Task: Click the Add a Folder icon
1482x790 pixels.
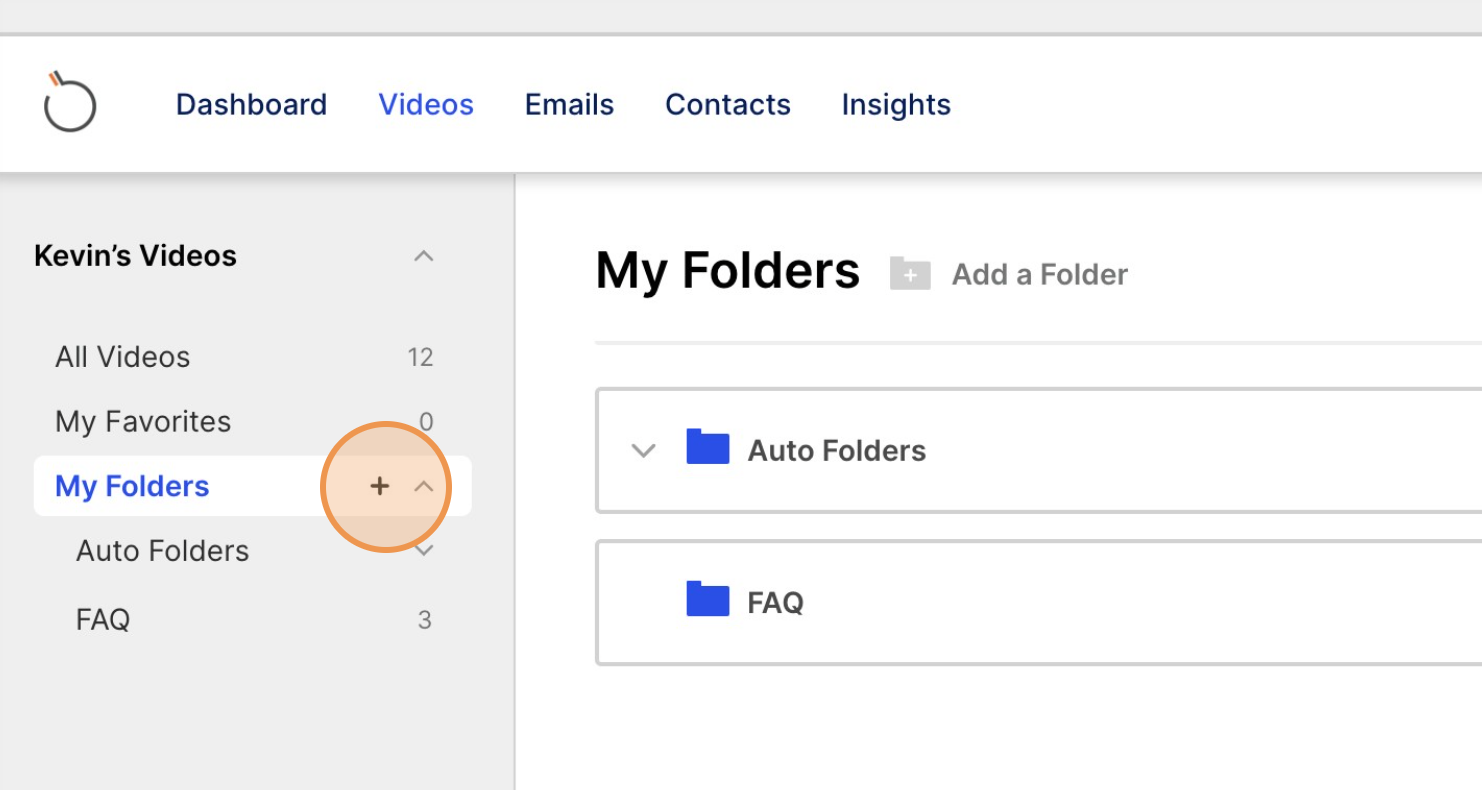Action: (910, 273)
